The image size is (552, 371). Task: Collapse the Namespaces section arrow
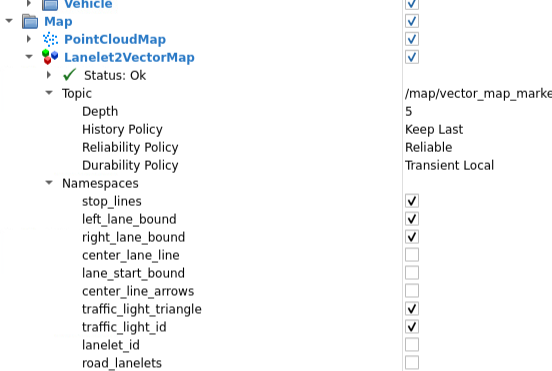point(49,183)
